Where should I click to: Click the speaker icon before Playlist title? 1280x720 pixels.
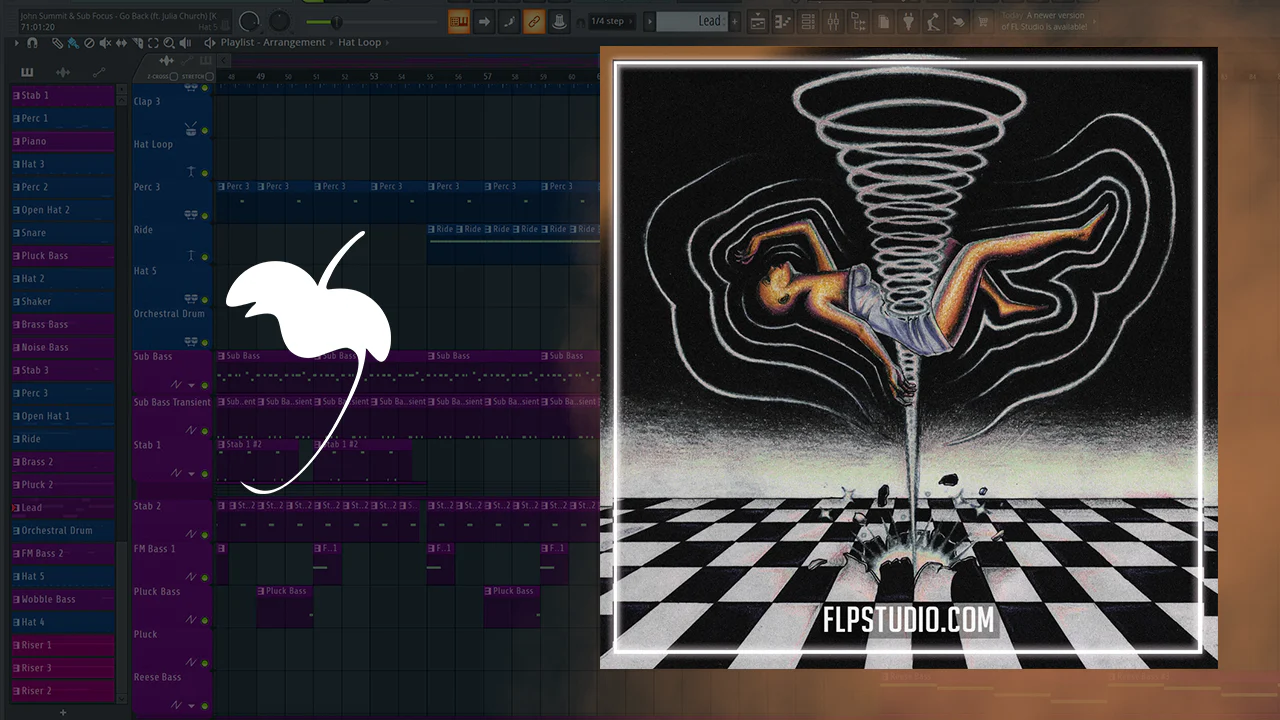point(209,43)
